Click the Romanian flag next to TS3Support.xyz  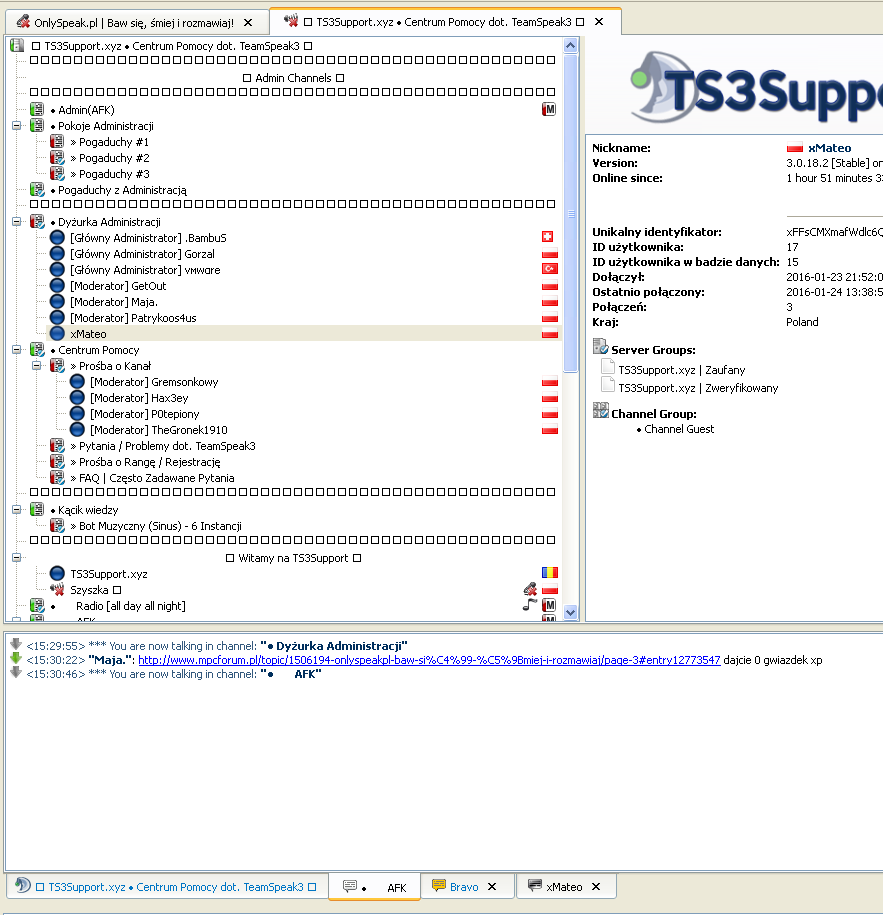pyautogui.click(x=550, y=572)
